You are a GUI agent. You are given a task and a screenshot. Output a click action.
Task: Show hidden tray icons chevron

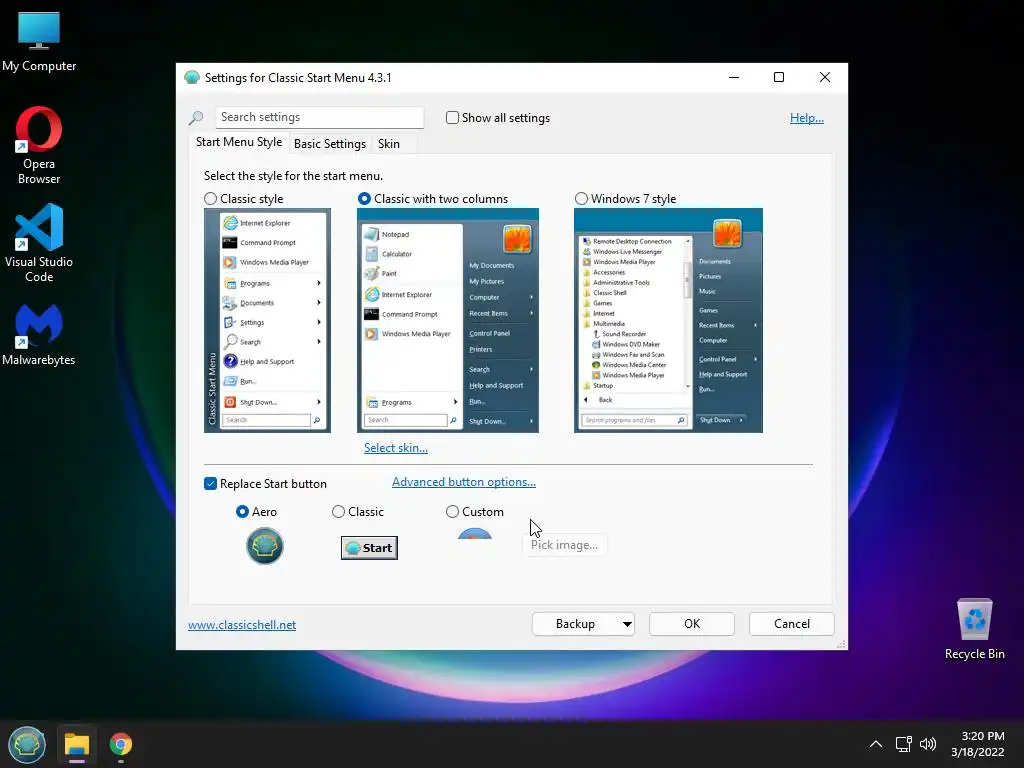[876, 744]
